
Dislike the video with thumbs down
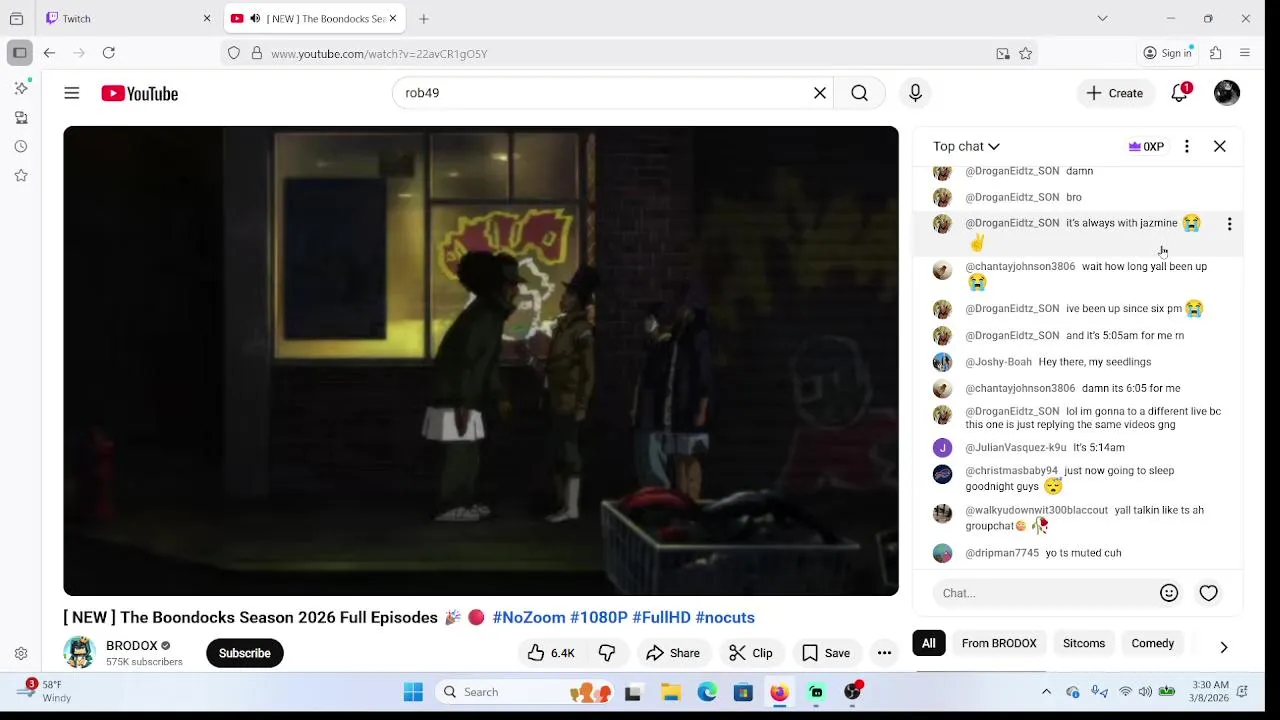[607, 653]
